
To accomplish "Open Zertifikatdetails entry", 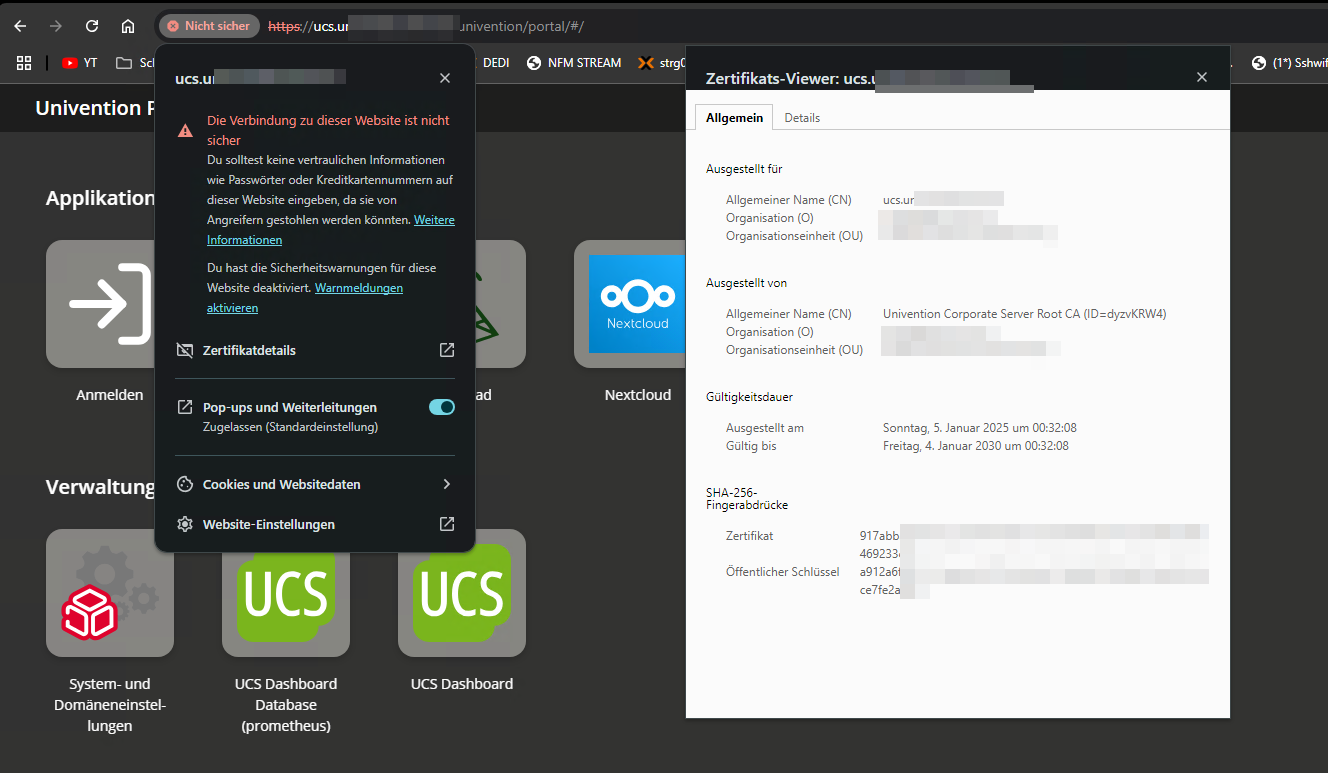I will coord(315,350).
